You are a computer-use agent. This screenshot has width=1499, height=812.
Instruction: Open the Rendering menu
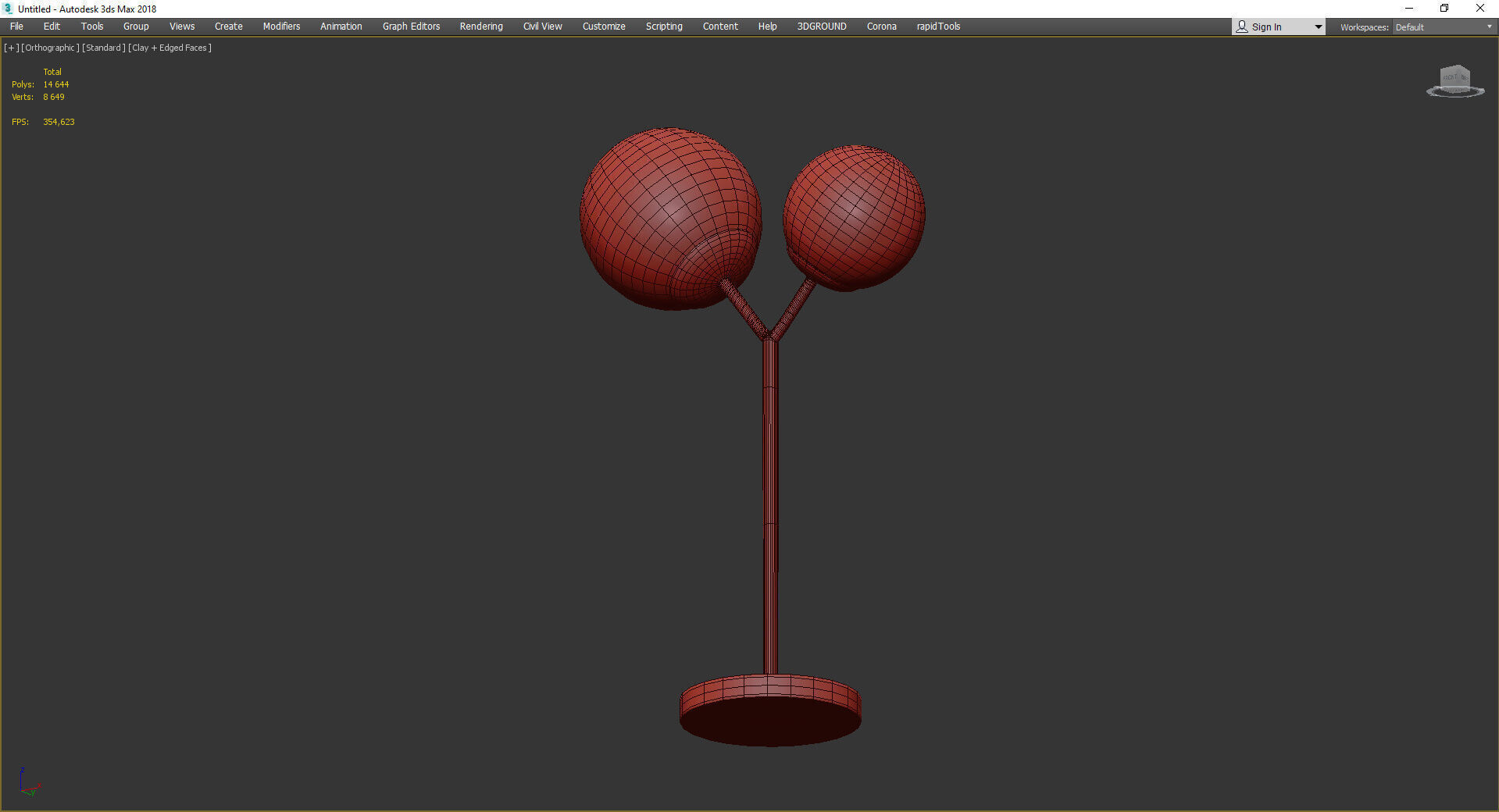[481, 27]
